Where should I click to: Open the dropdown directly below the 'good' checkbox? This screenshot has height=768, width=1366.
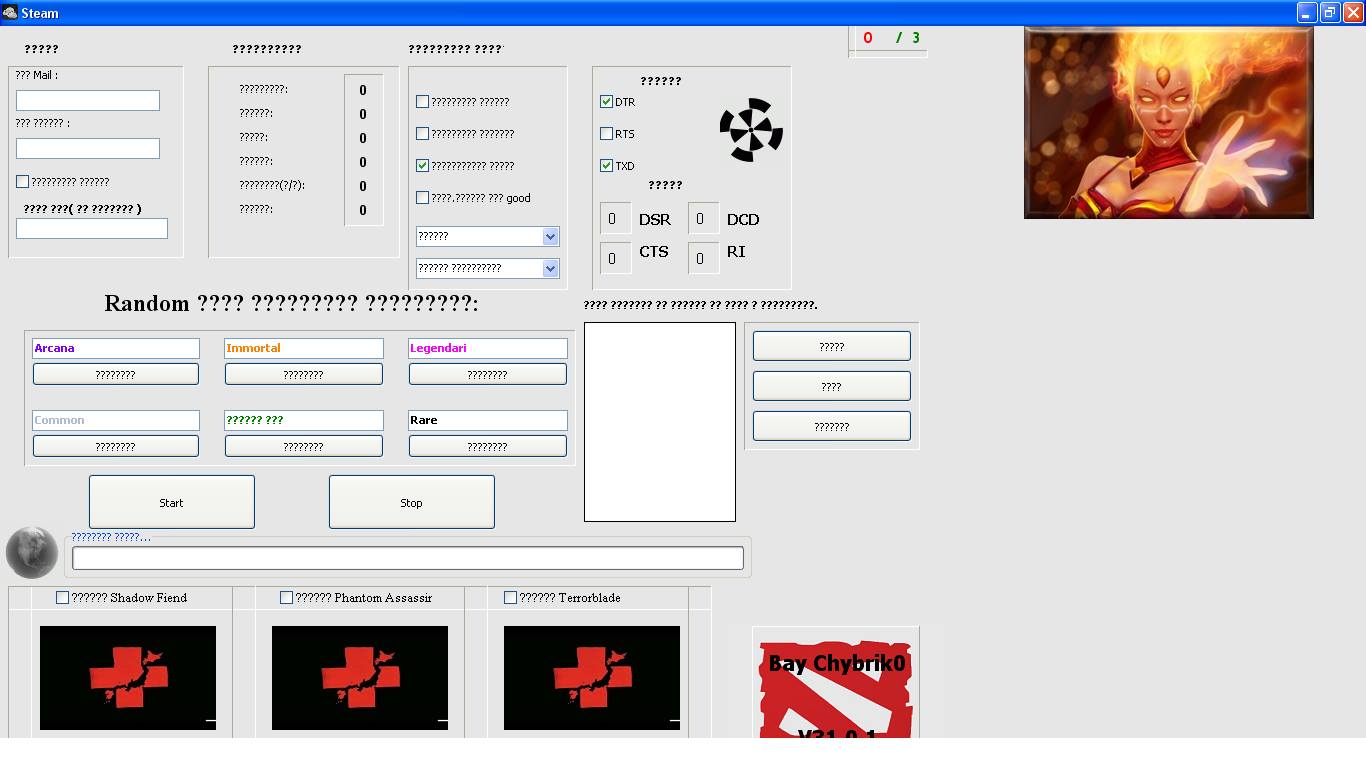pos(487,236)
